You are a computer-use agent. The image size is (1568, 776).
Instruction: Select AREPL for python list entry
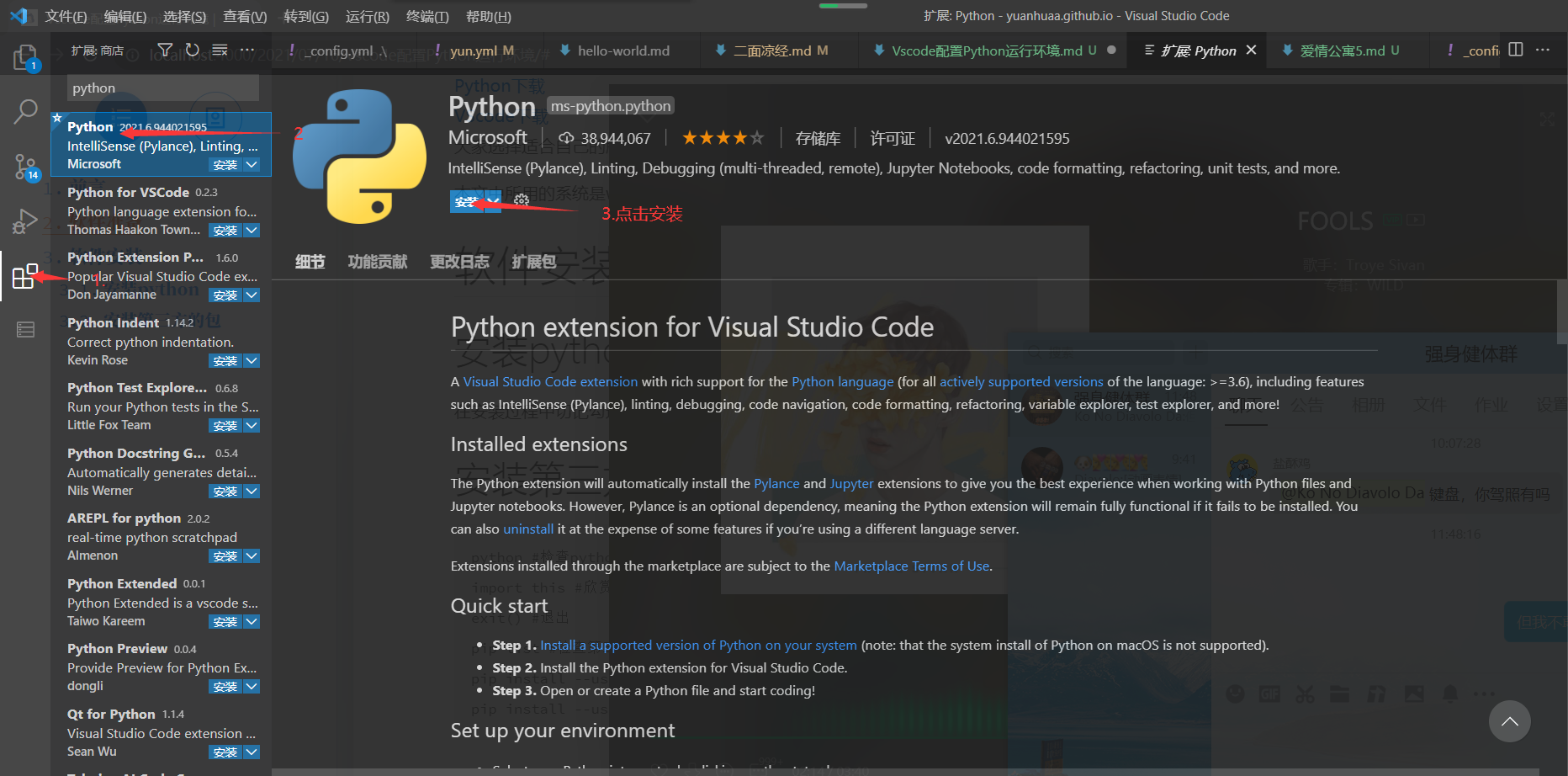[162, 536]
